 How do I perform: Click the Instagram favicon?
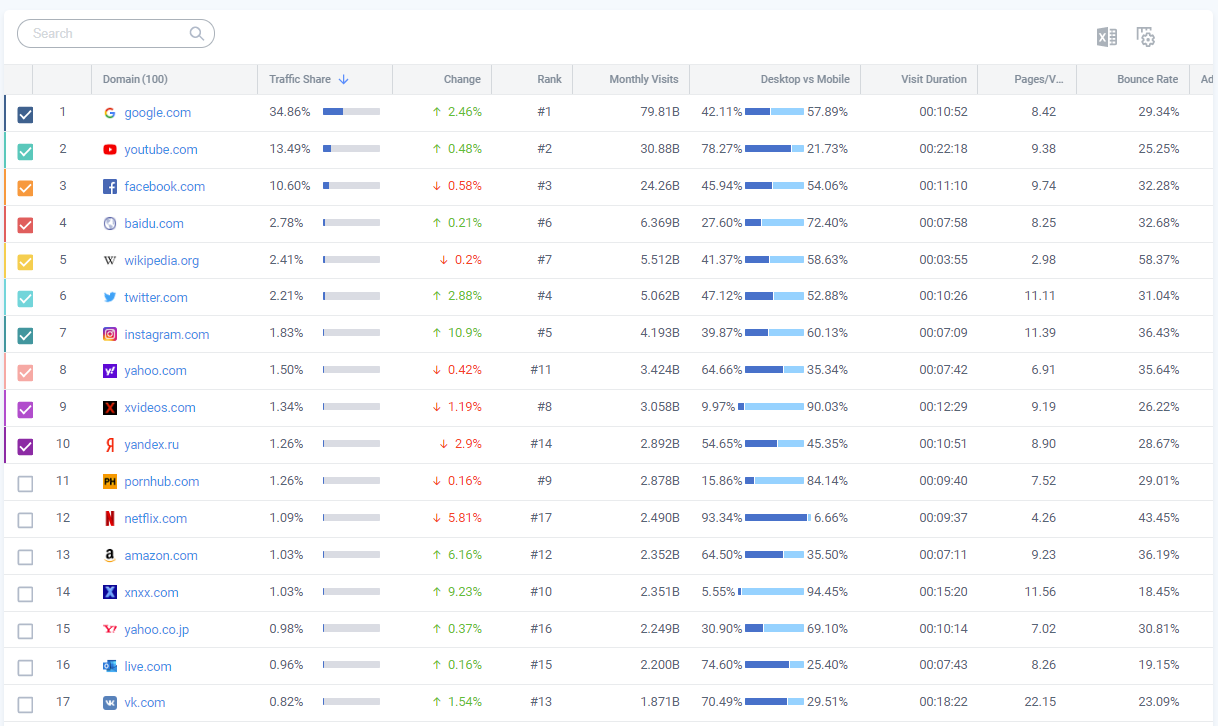[110, 335]
